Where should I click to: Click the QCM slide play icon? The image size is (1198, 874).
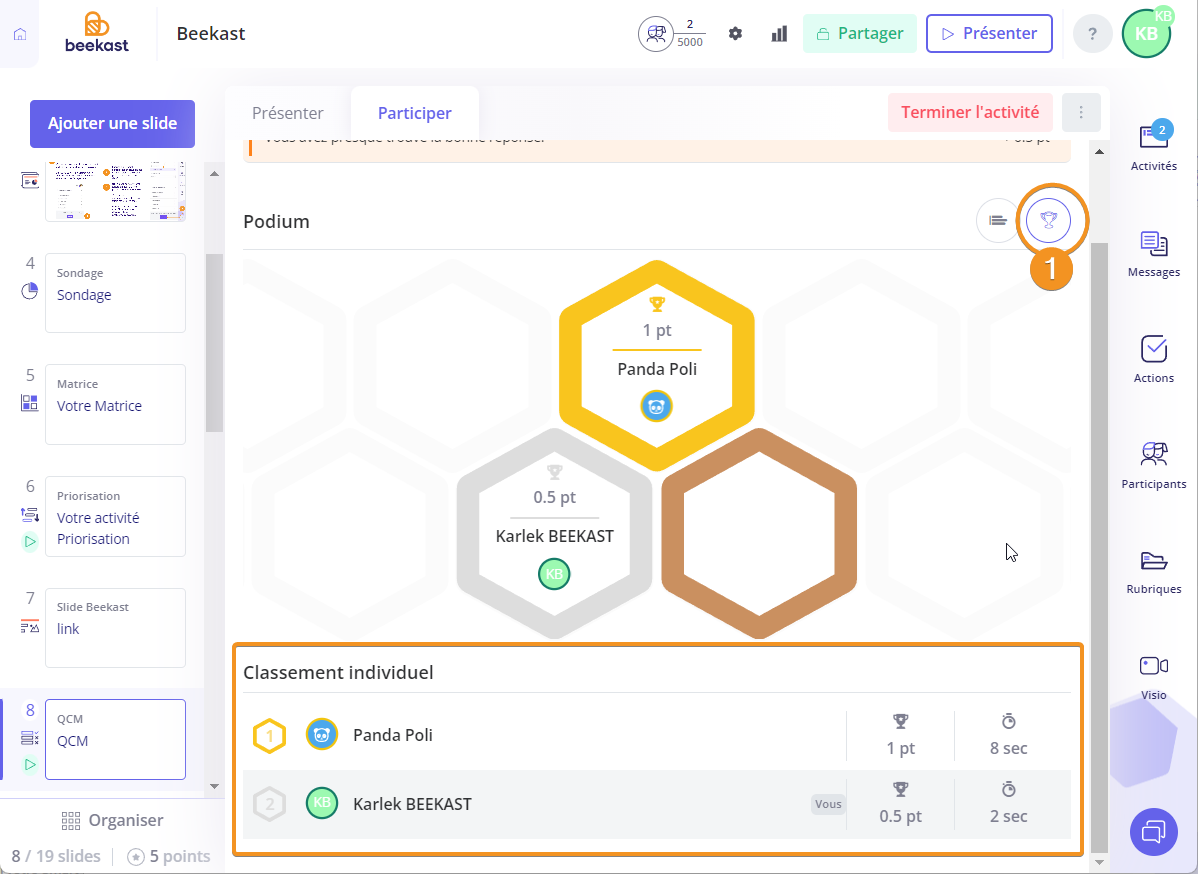pyautogui.click(x=30, y=764)
